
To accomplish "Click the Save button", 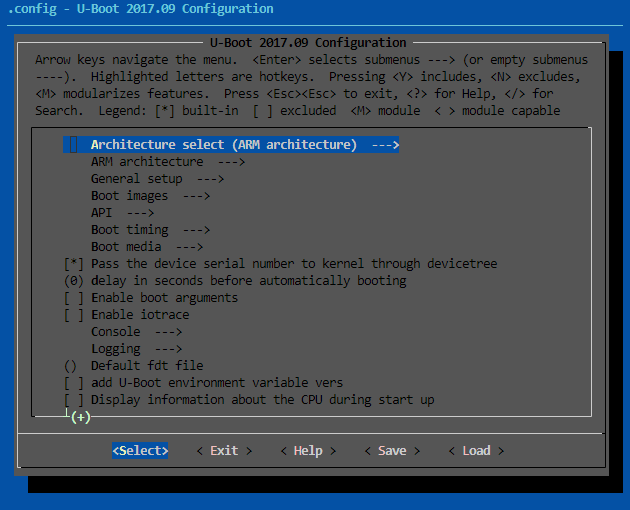I will tap(392, 451).
